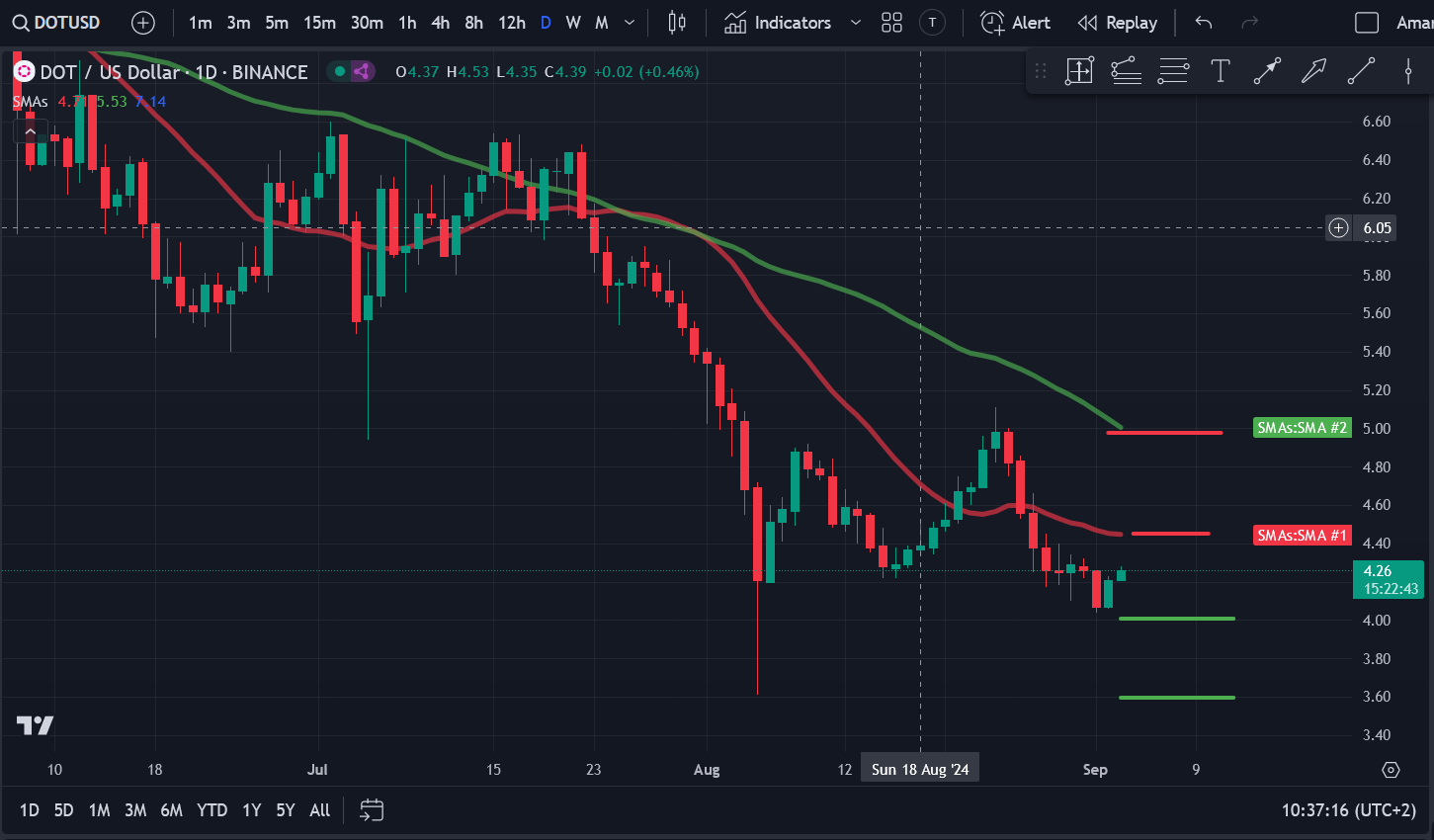Expand the favorite indicators dropdown arrow
1434x840 pixels.
(x=856, y=23)
